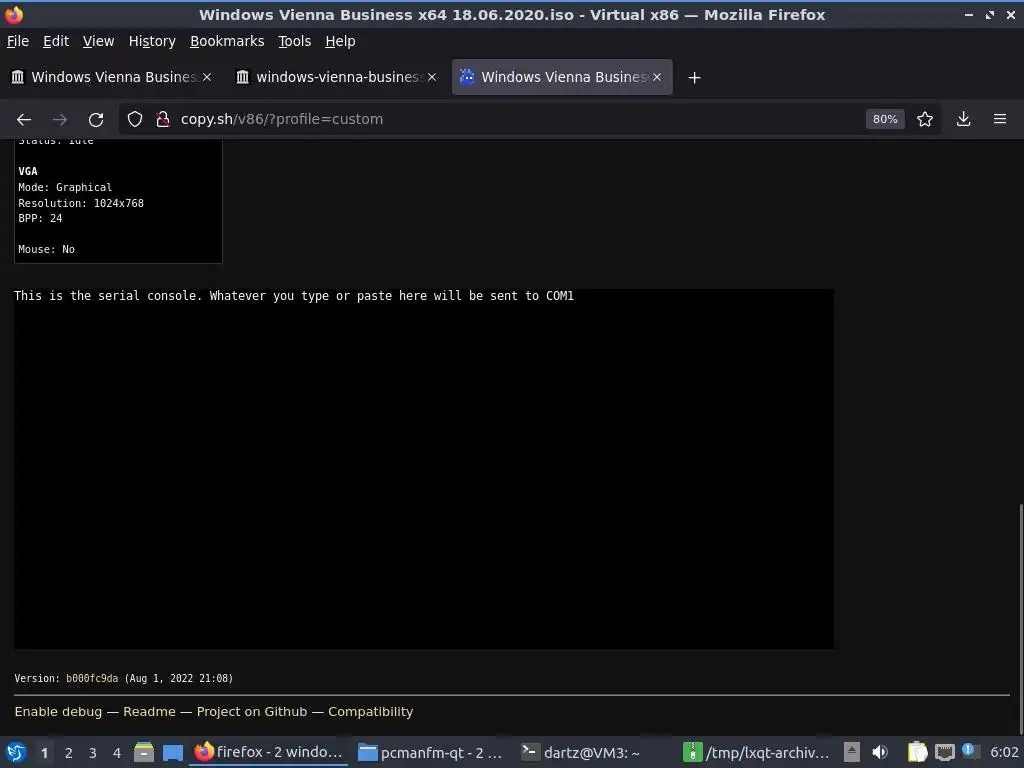Open the volume control tray icon

click(x=880, y=753)
